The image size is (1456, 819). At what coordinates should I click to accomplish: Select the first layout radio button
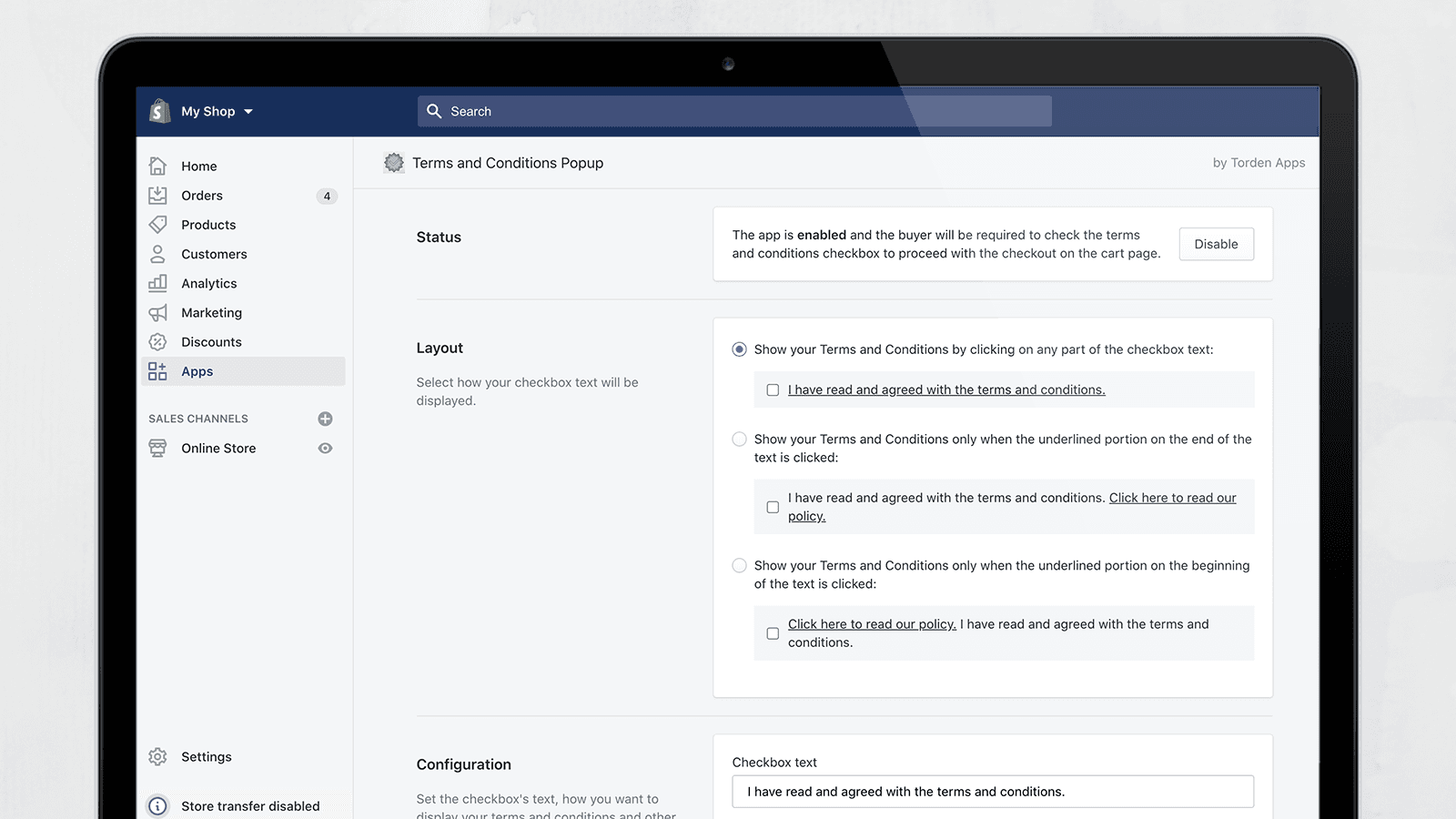[739, 349]
